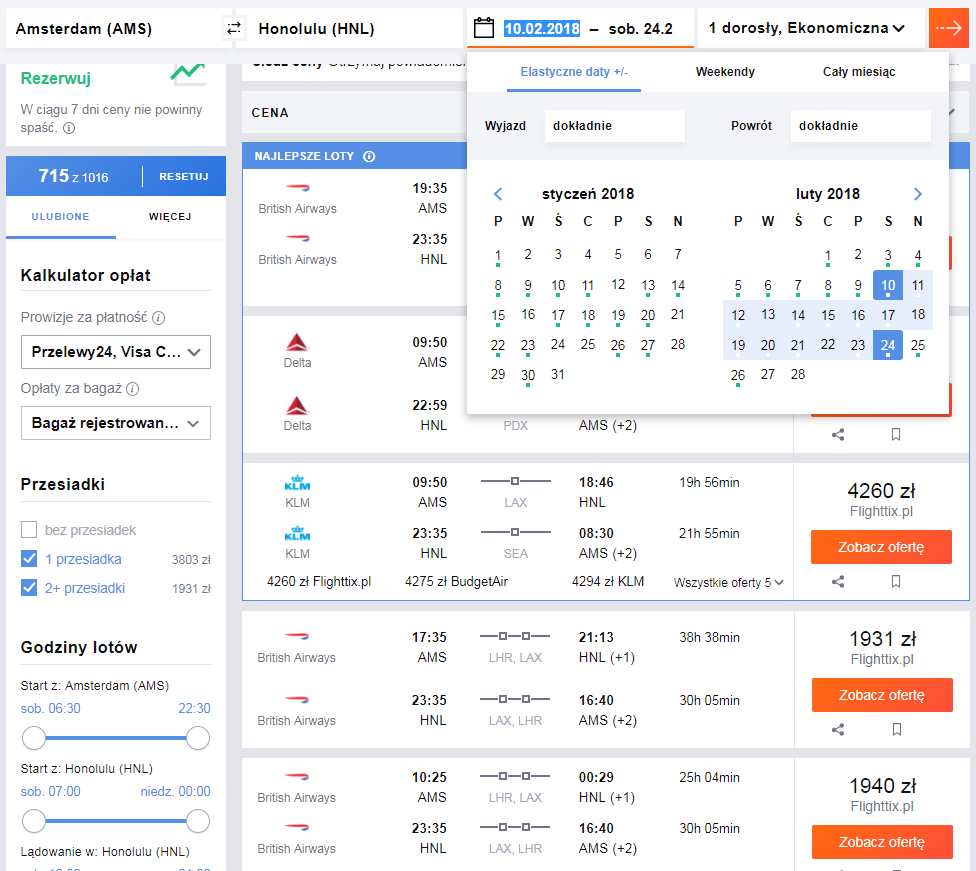Show info for Prowizje za płatność

[159, 318]
